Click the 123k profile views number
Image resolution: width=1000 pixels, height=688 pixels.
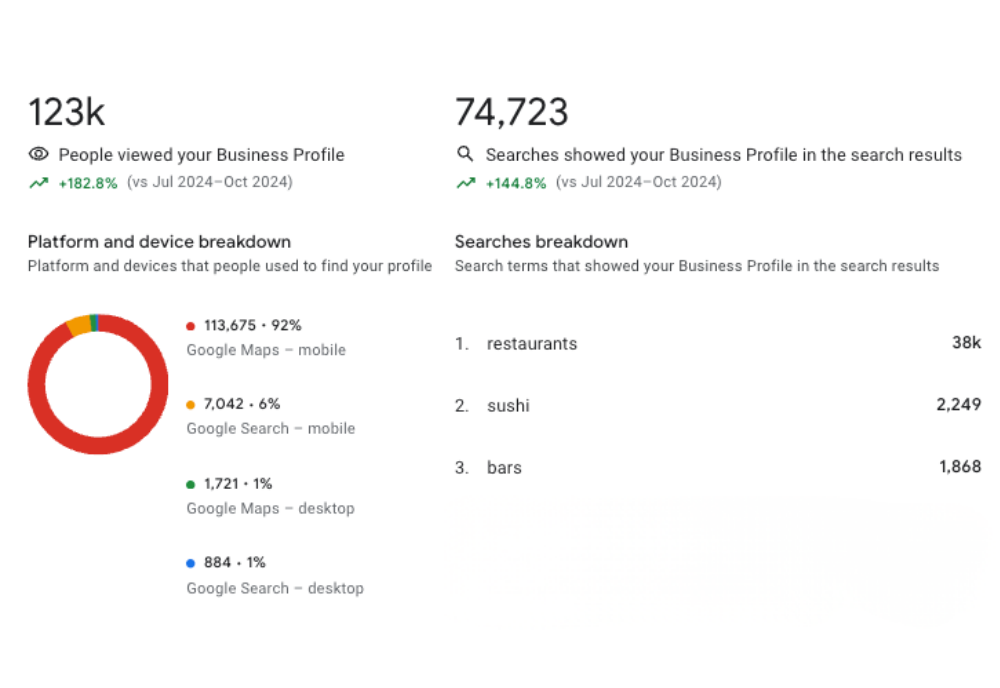66,112
